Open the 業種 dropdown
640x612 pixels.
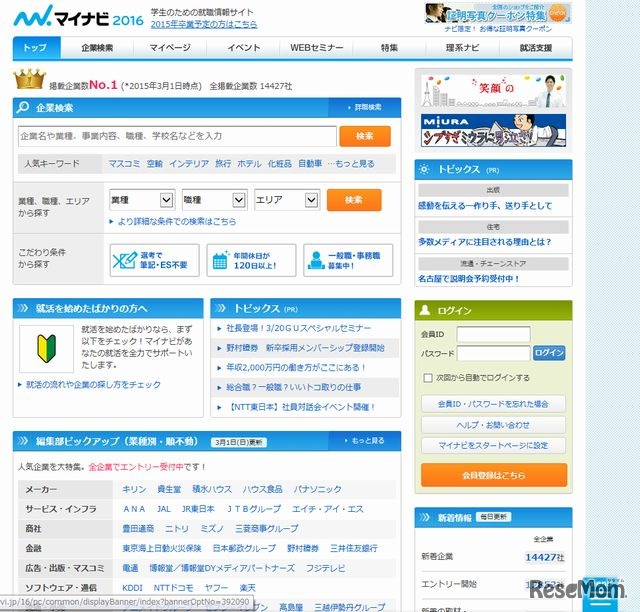[x=142, y=200]
